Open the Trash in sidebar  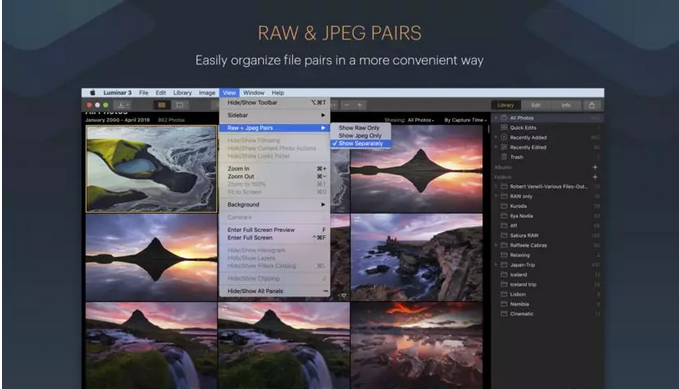click(x=517, y=157)
